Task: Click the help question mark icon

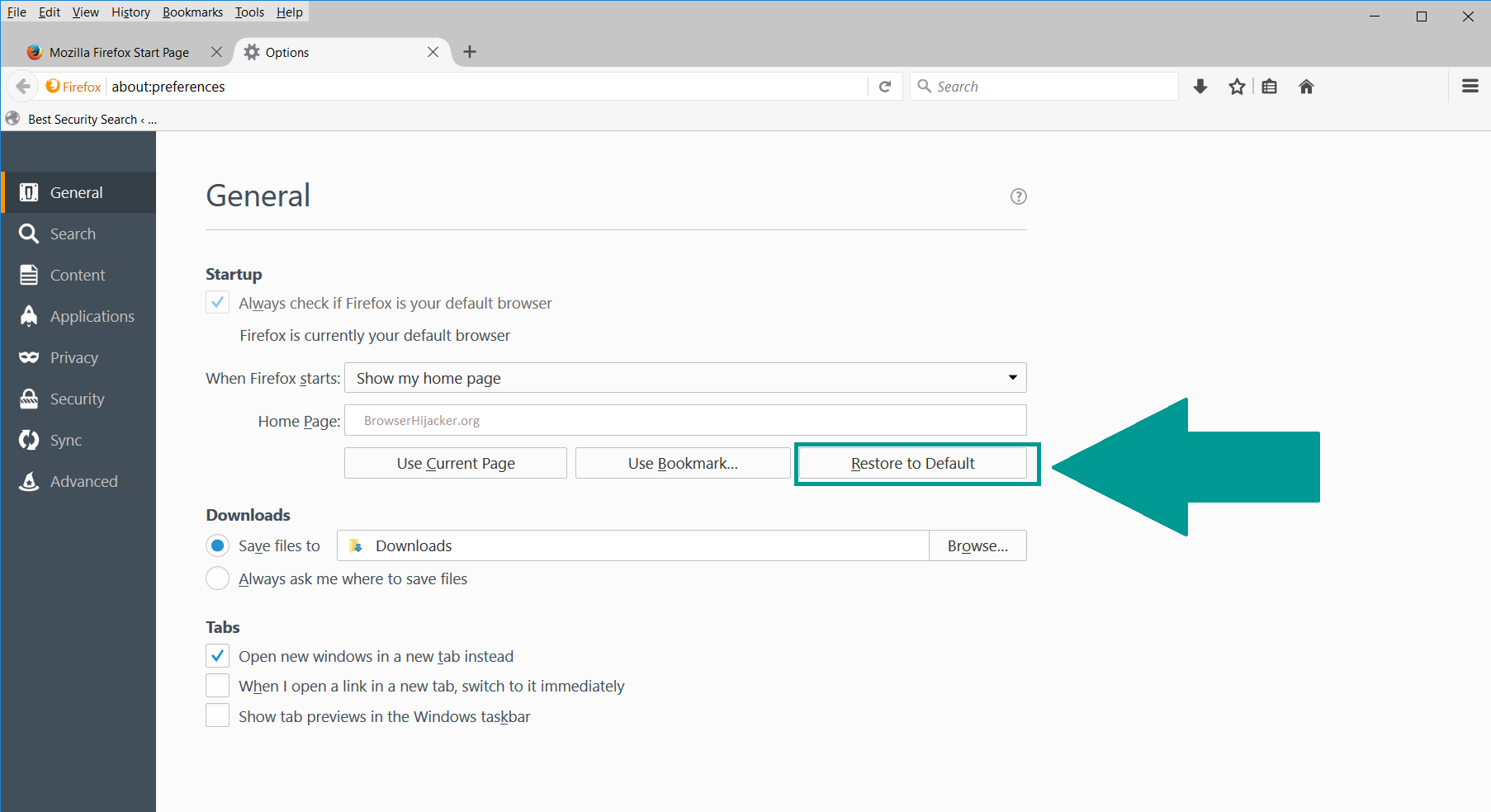Action: pyautogui.click(x=1018, y=196)
